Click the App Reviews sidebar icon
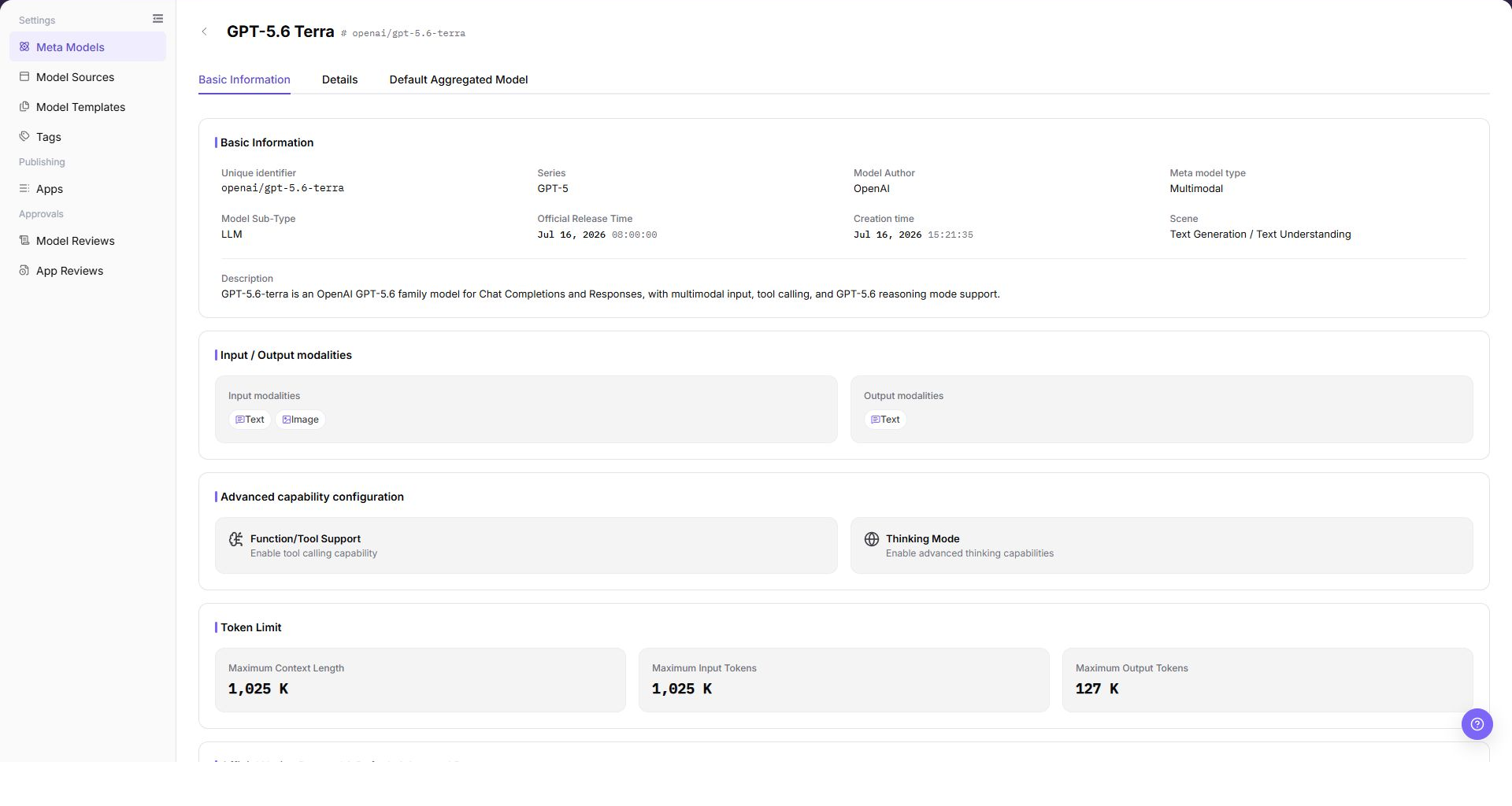The height and width of the screenshot is (806, 1512). click(24, 271)
